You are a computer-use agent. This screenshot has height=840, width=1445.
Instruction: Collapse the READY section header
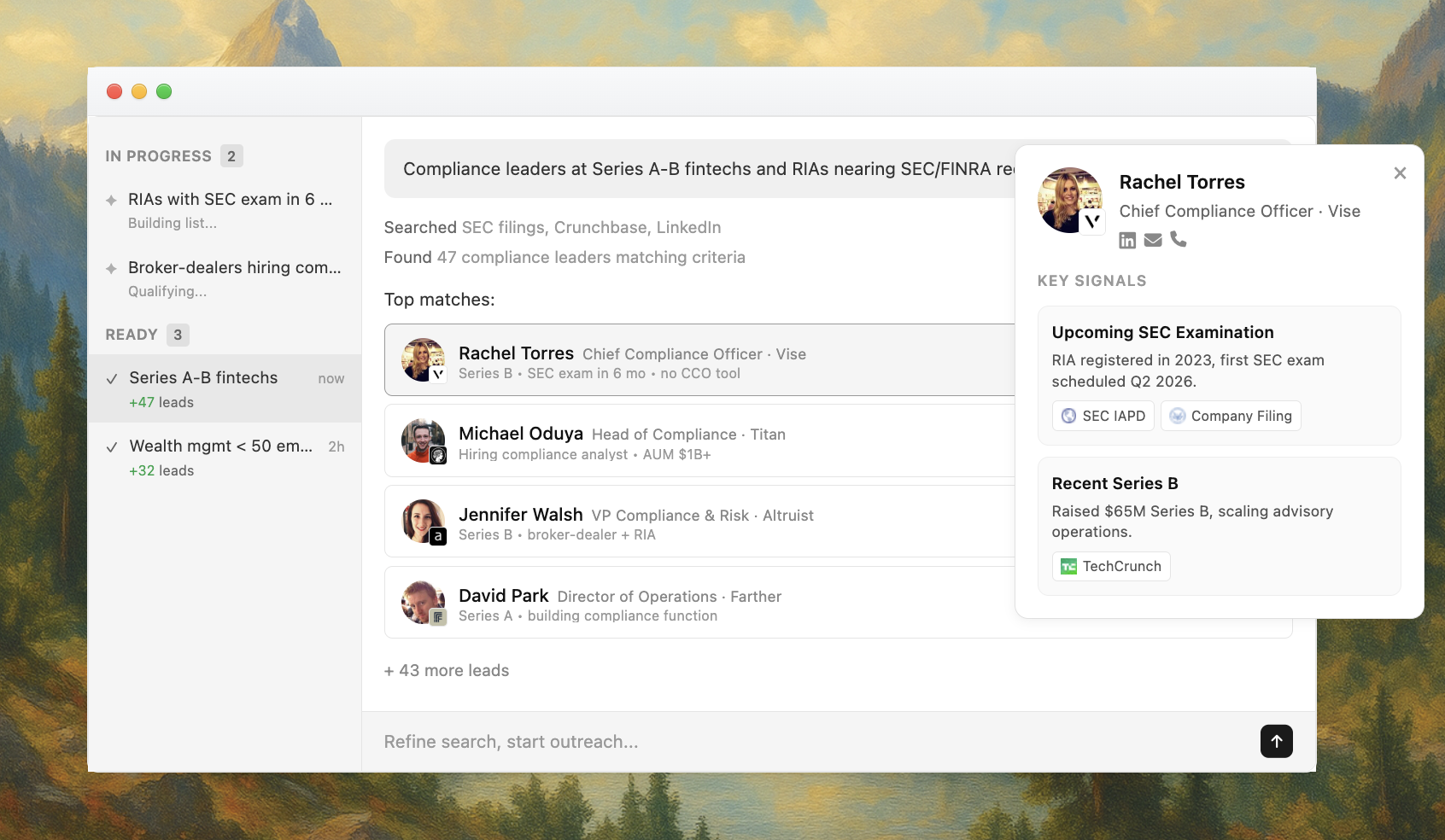tap(131, 335)
